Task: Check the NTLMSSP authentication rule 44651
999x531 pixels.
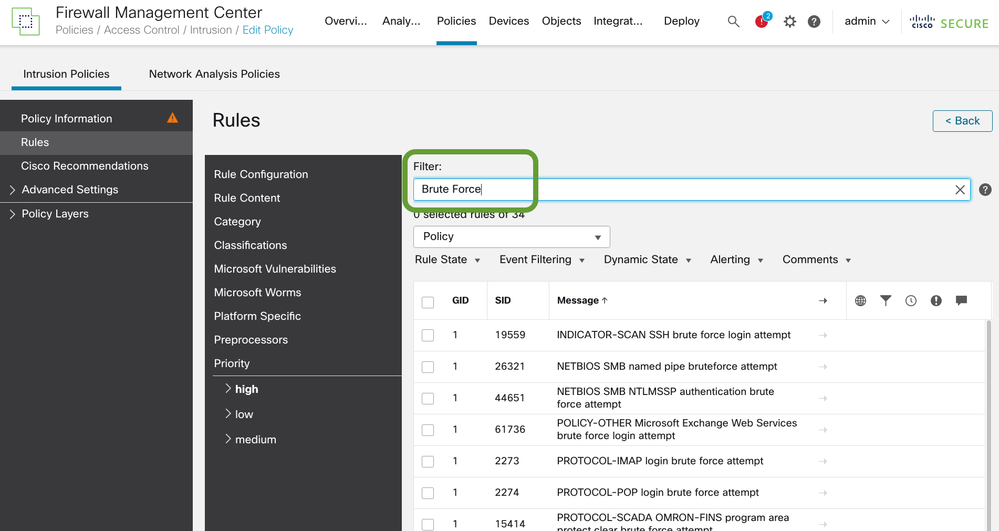Action: pyautogui.click(x=428, y=398)
